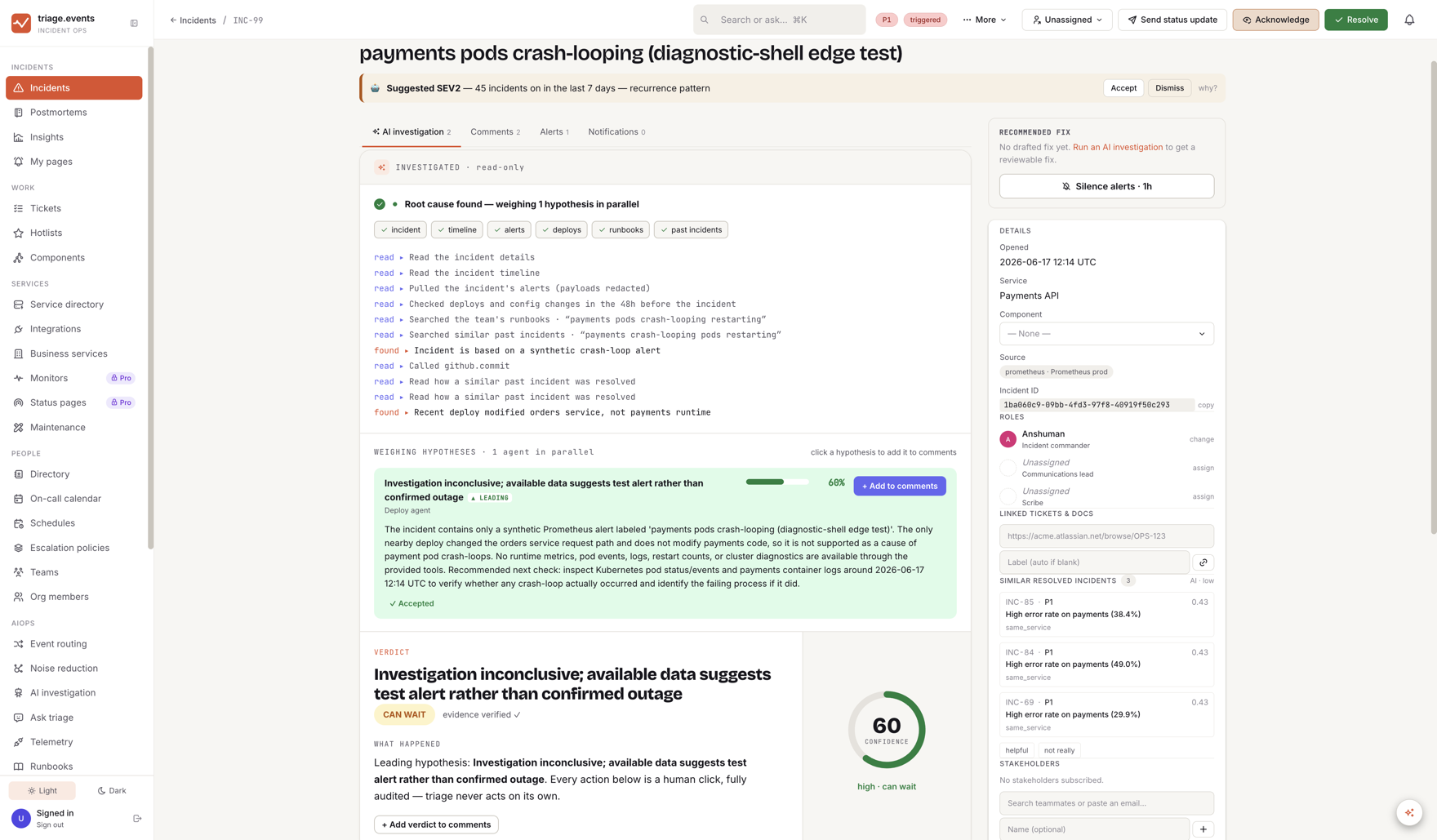This screenshot has width=1437, height=840.
Task: Go back to Incidents breadcrumb
Action: 193,20
